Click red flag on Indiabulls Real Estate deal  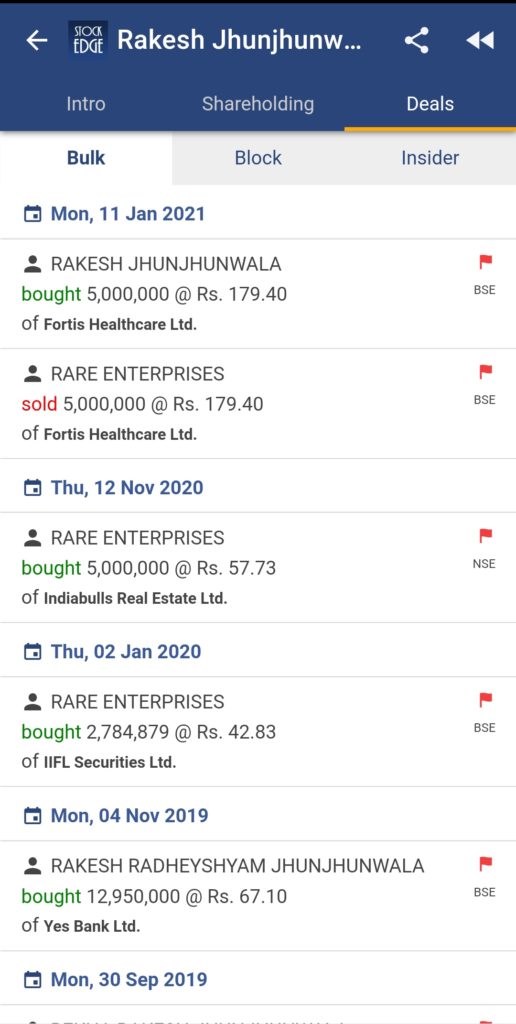pos(485,536)
